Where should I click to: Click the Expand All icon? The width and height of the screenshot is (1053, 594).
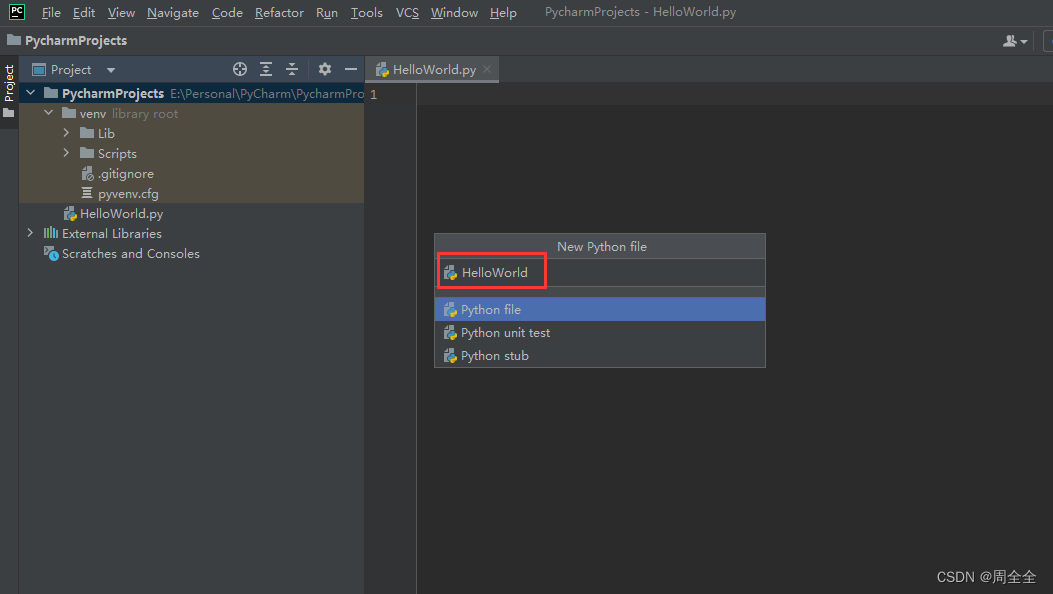[266, 69]
